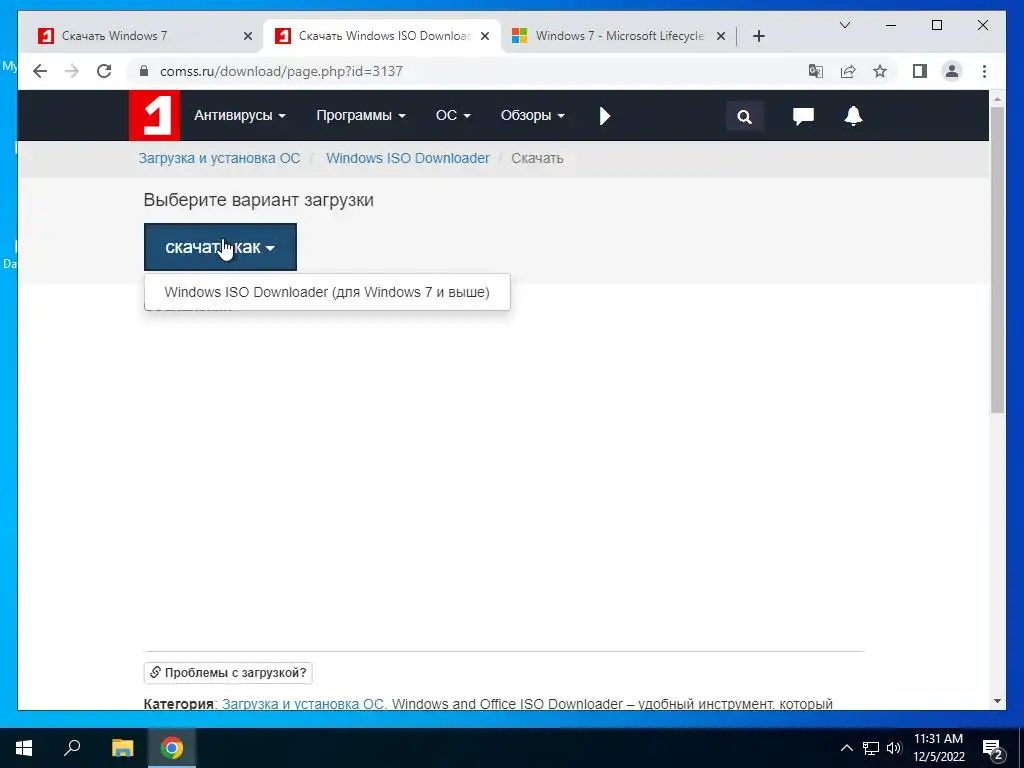Open the tab search chevron
Image resolution: width=1024 pixels, height=768 pixels.
(844, 25)
